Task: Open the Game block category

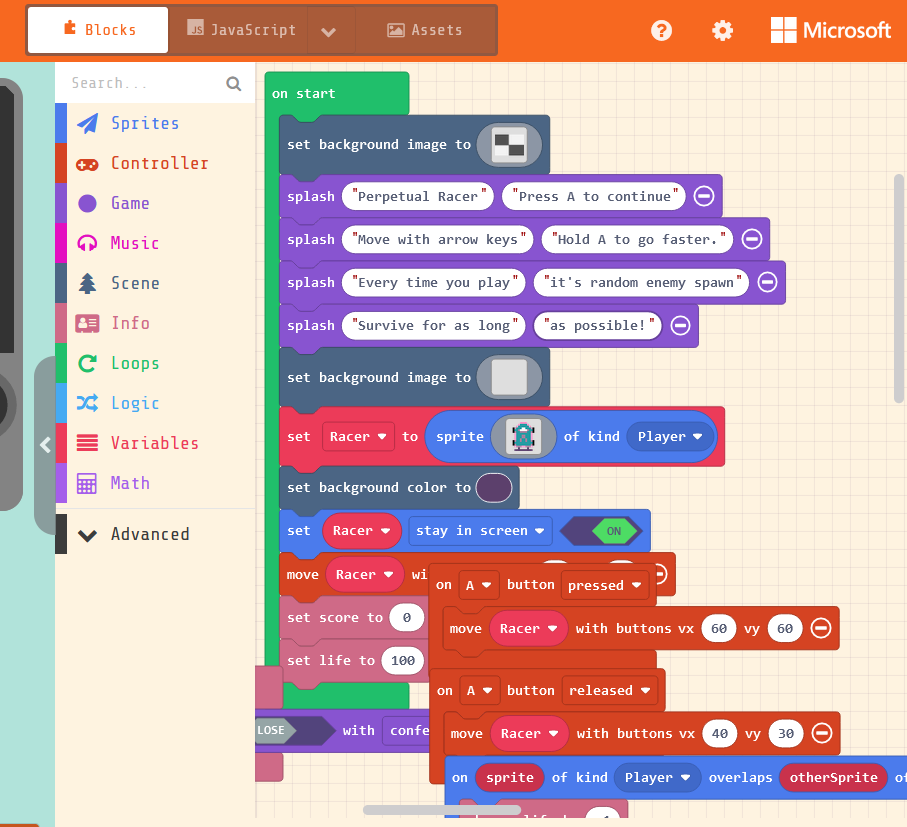Action: coord(155,203)
